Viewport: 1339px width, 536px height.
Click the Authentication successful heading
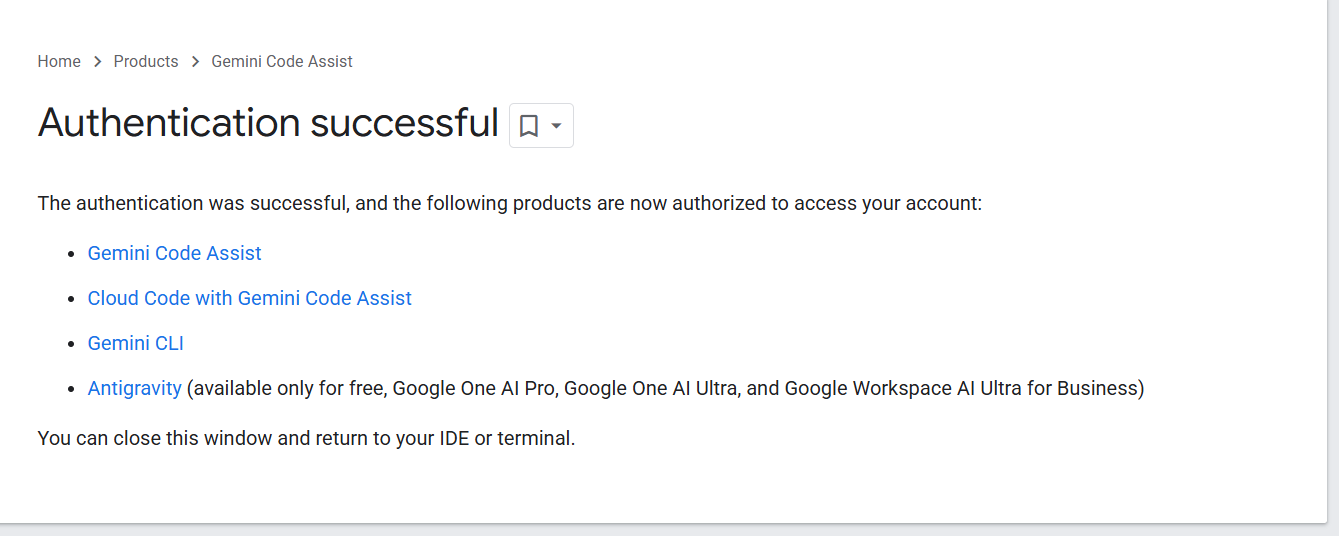pos(268,123)
